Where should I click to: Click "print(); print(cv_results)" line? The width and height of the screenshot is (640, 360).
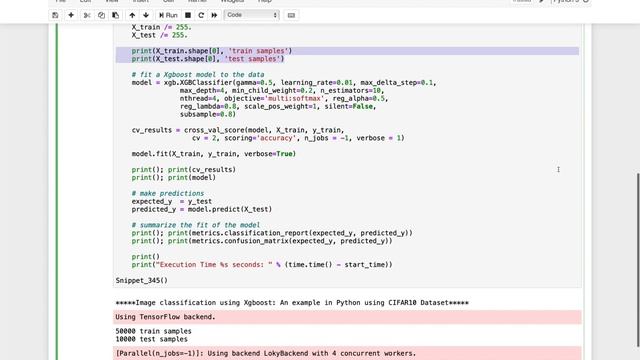(x=184, y=169)
